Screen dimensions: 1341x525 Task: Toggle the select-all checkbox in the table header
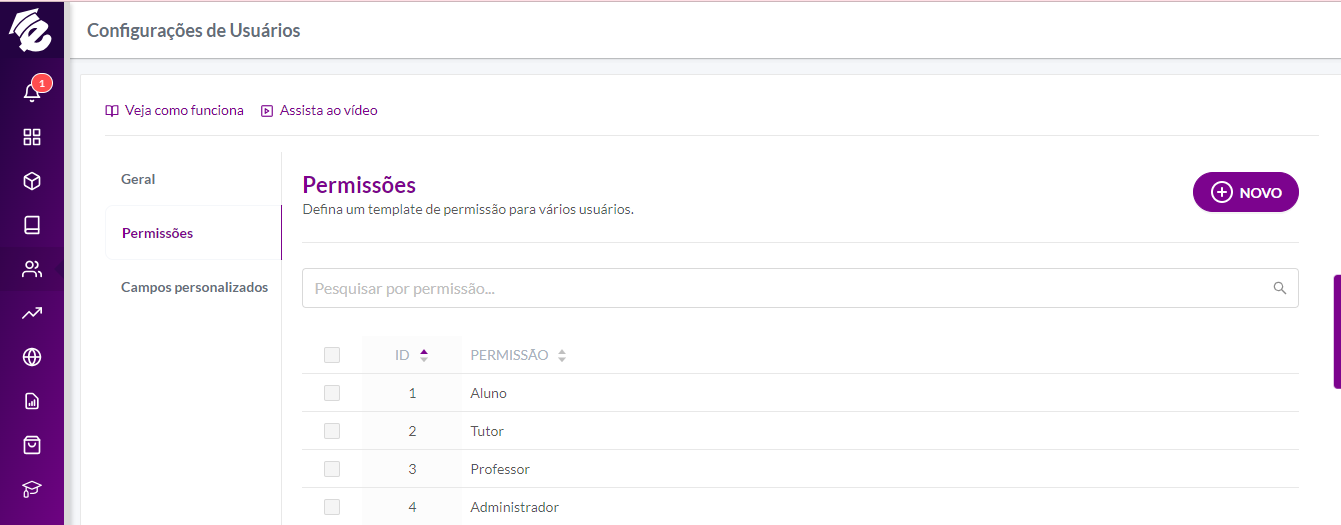click(332, 355)
